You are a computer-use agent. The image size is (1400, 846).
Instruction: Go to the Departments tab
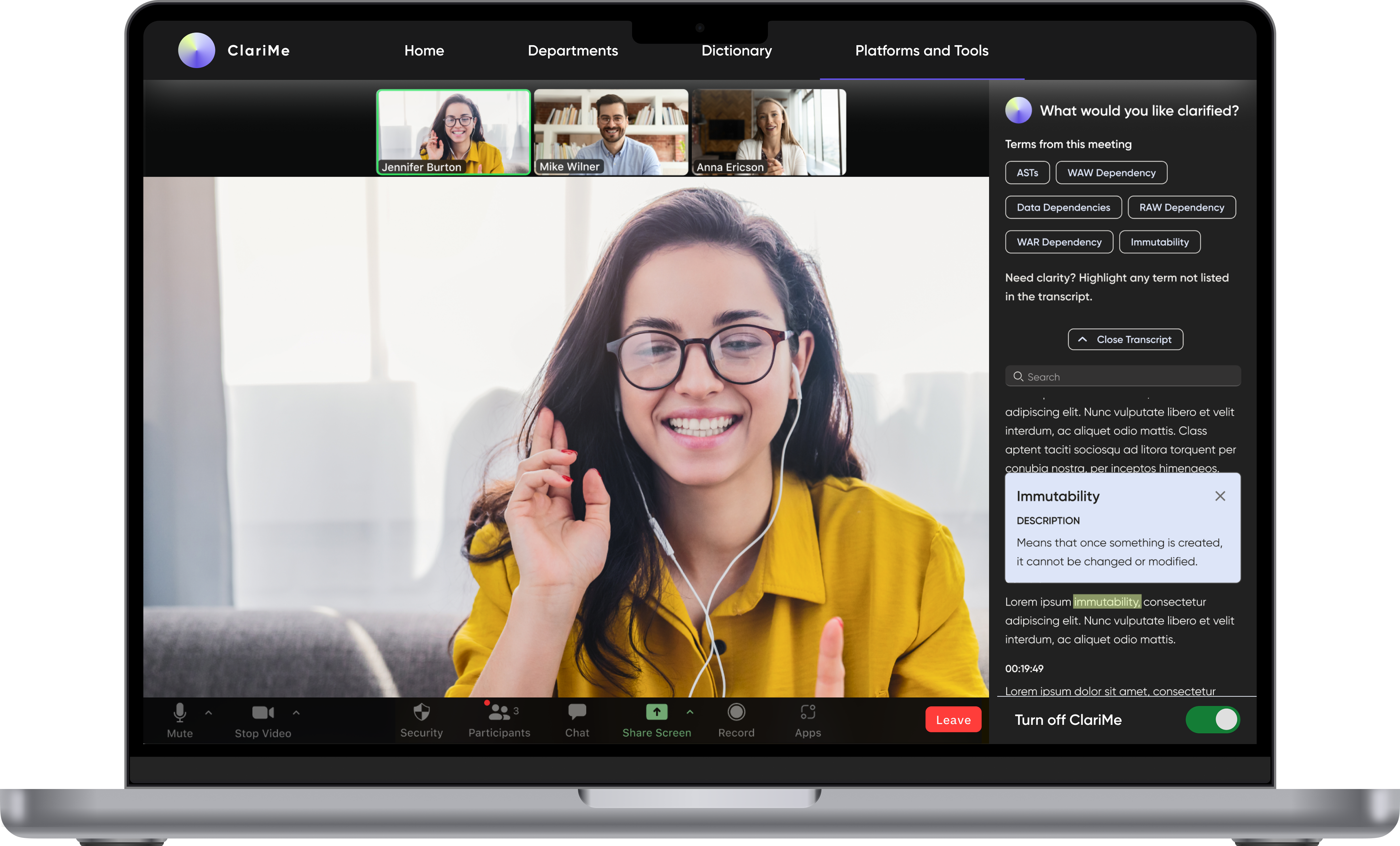[x=572, y=51]
